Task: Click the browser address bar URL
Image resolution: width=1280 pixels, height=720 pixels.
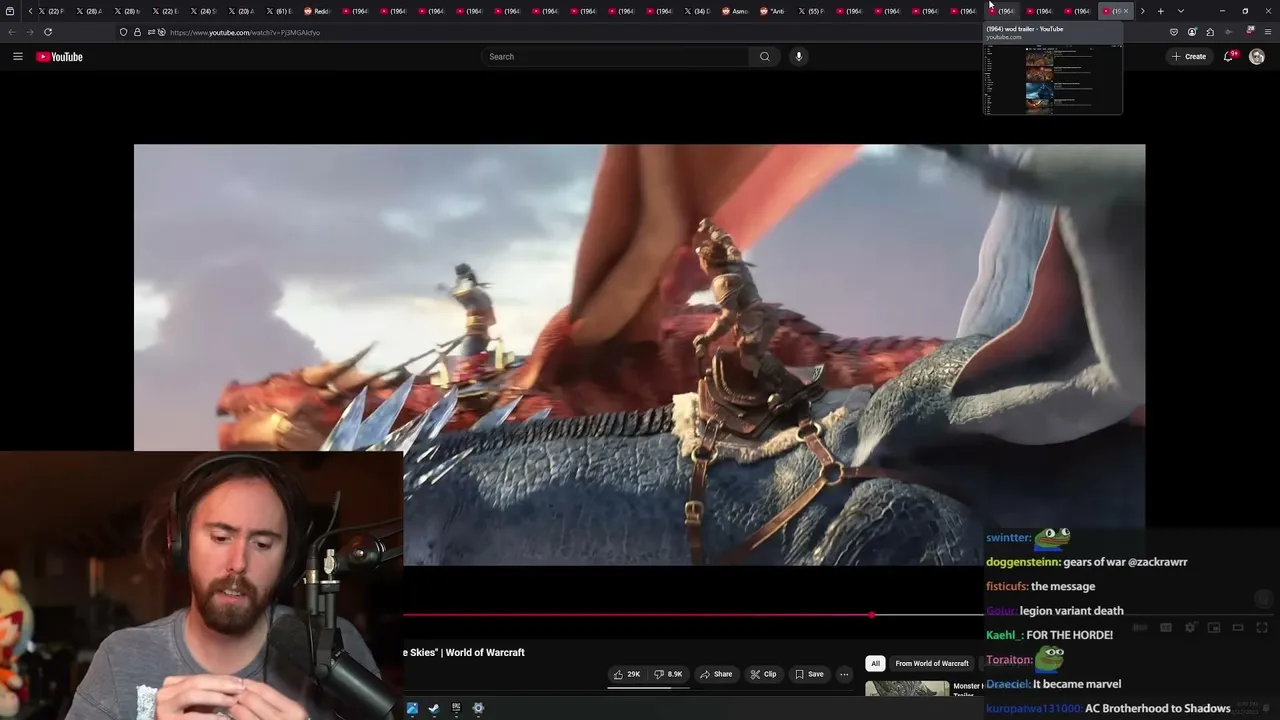Action: [245, 32]
